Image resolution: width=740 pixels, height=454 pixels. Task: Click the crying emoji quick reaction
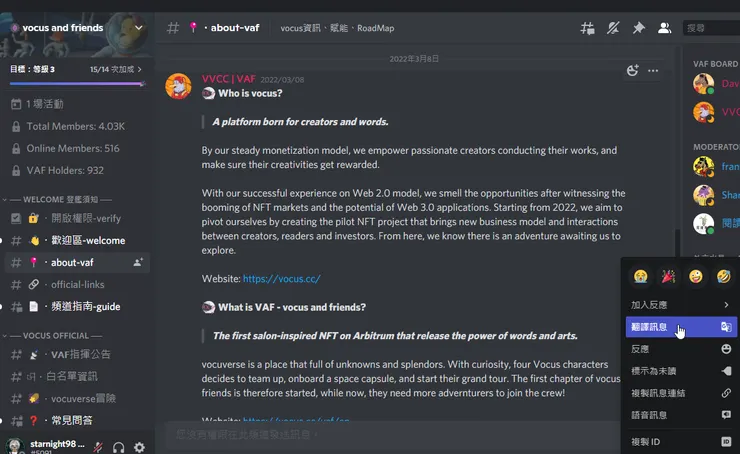click(639, 275)
